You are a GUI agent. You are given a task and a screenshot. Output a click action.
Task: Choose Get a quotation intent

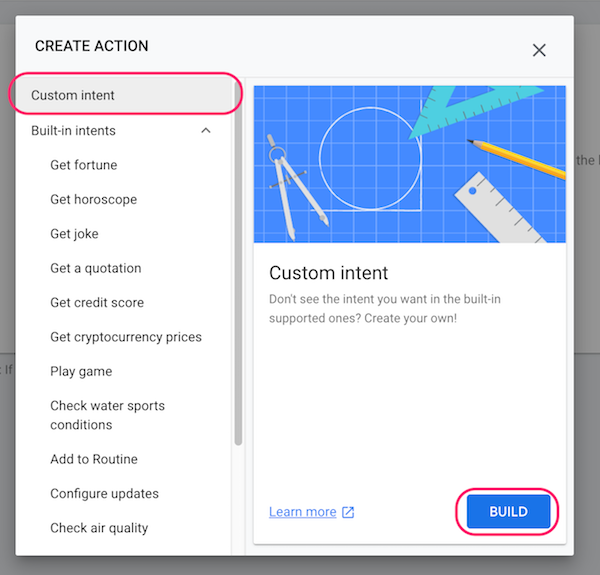(x=96, y=268)
